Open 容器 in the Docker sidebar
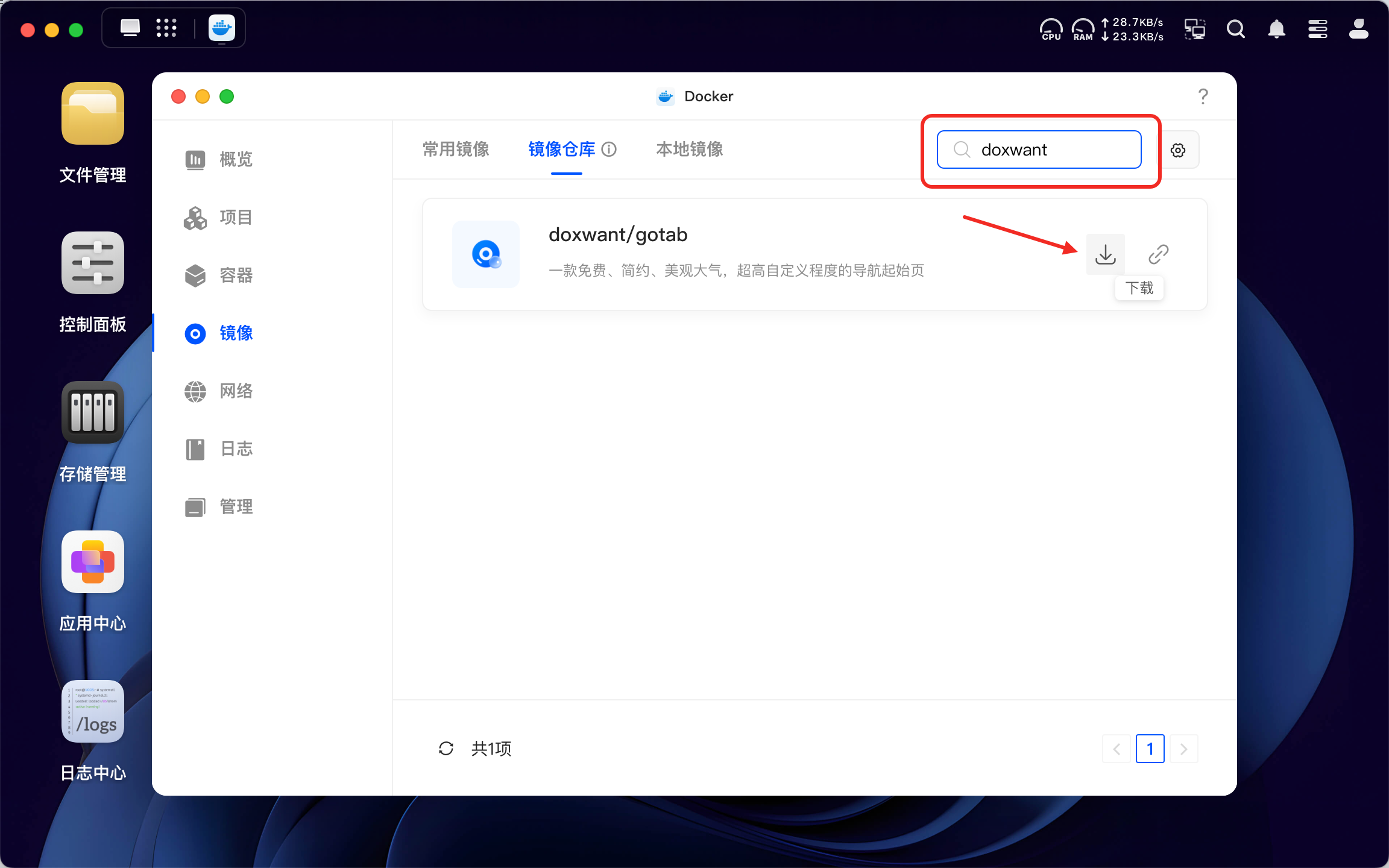This screenshot has width=1389, height=868. point(218,275)
